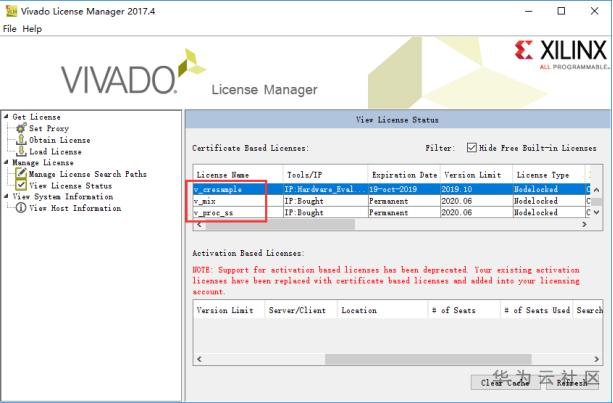
Task: Select the v_cresample license row
Action: [391, 189]
